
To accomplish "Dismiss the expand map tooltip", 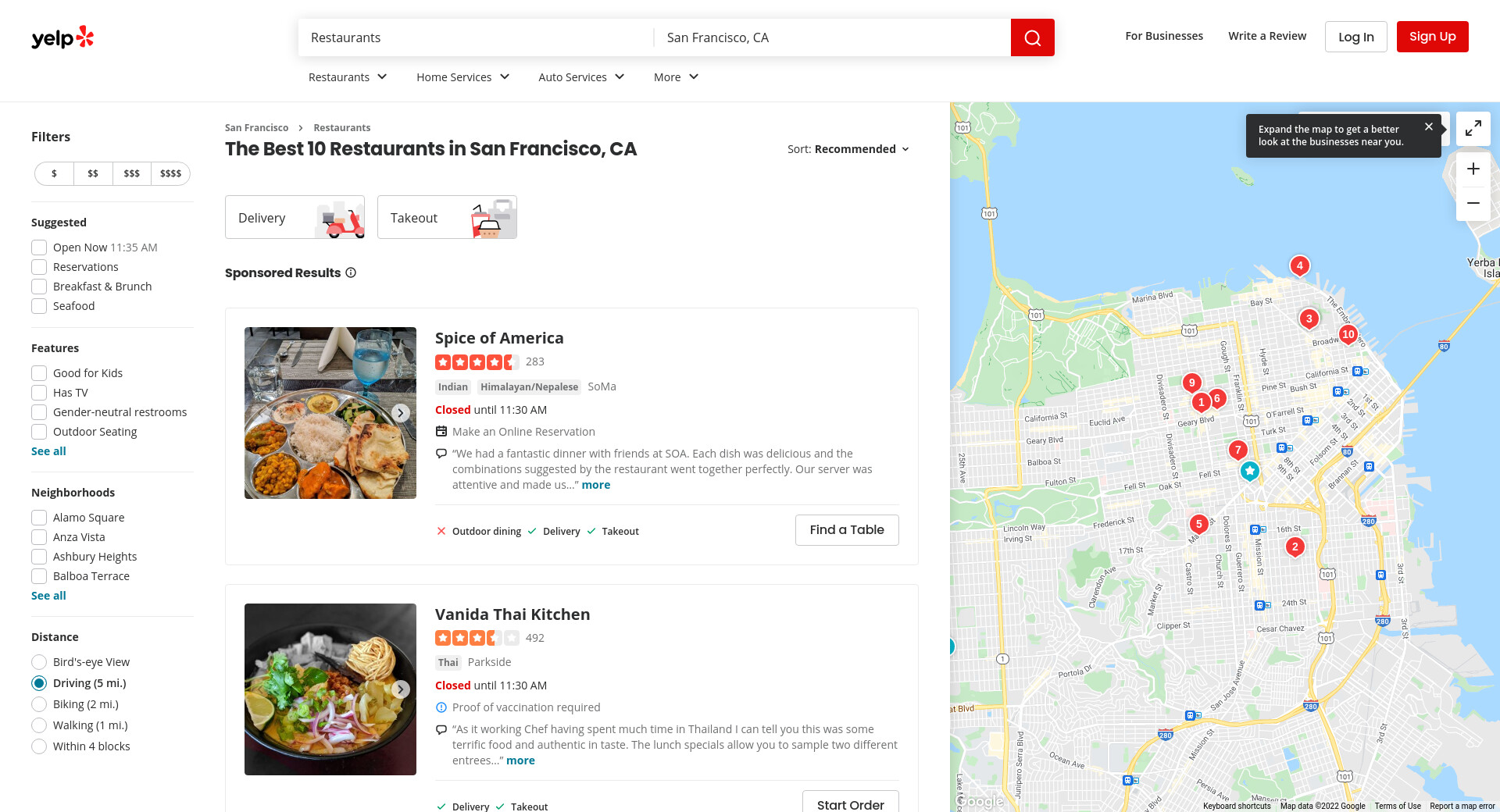I will 1429,126.
